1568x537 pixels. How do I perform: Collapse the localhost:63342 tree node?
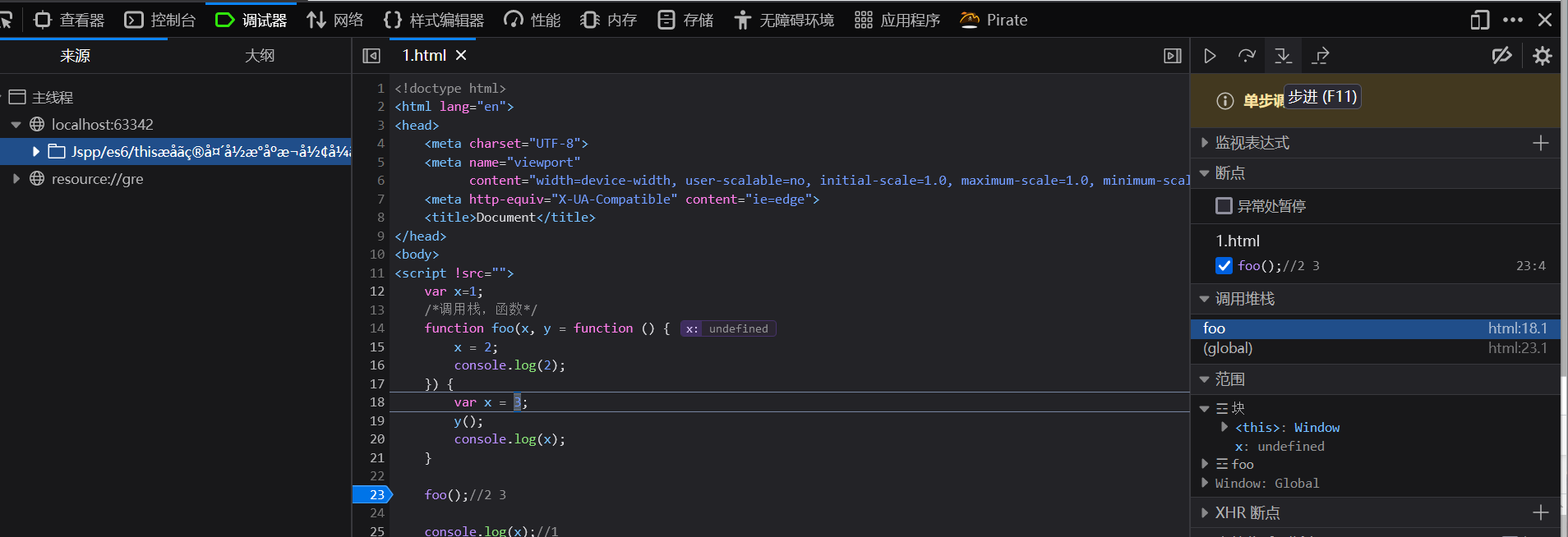click(16, 125)
